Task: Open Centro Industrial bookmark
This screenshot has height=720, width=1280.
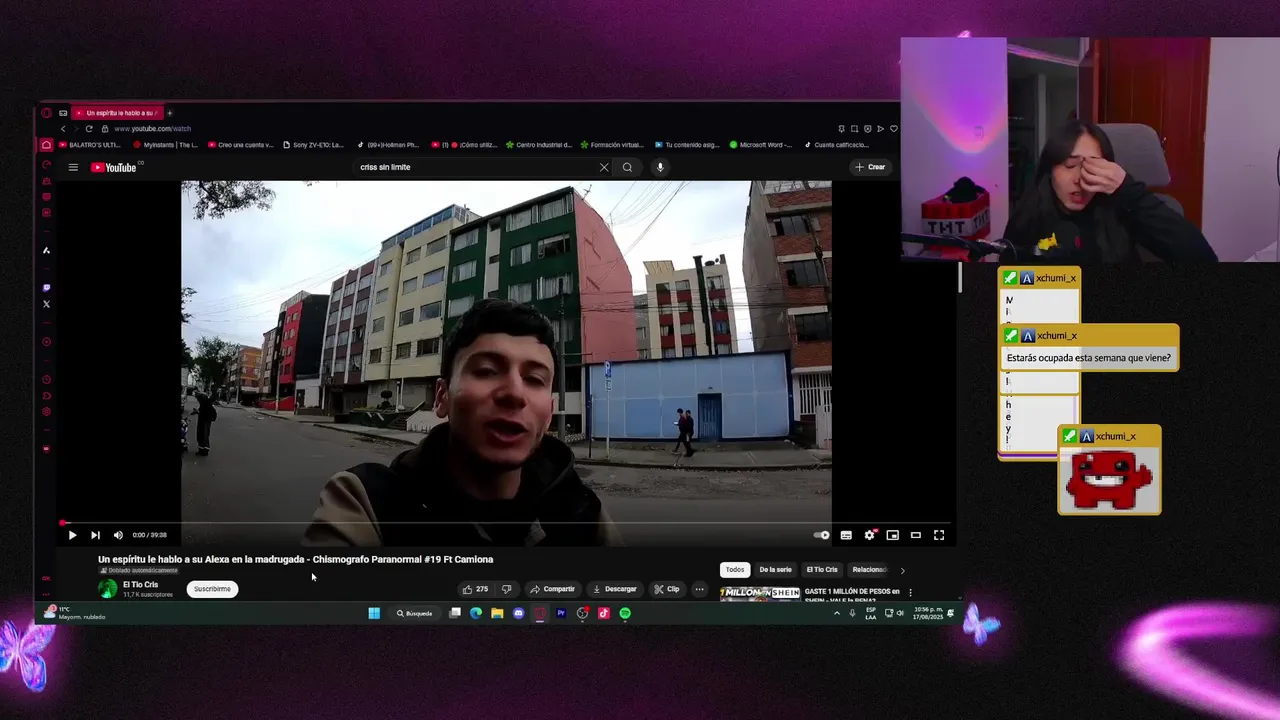Action: 539,145
